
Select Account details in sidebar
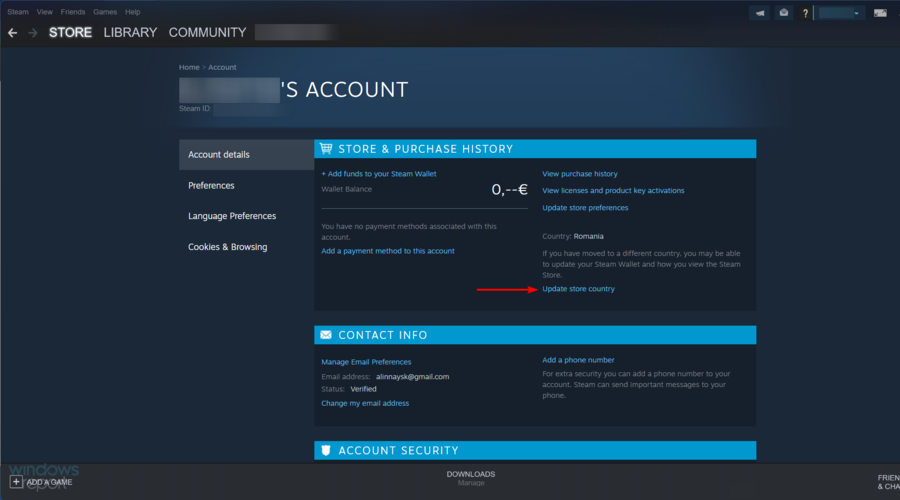pos(246,154)
